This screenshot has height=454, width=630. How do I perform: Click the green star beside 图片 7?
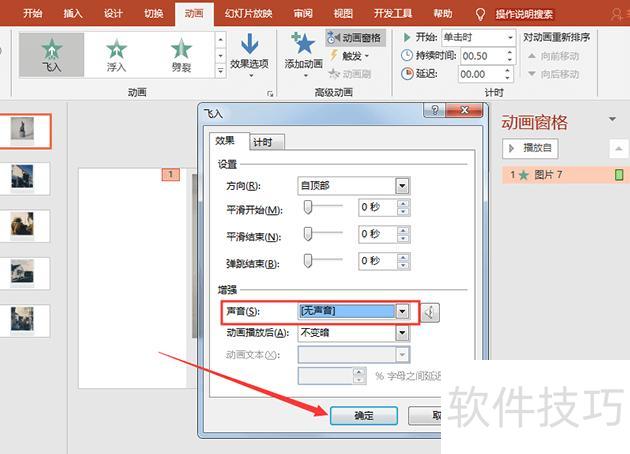click(x=524, y=175)
